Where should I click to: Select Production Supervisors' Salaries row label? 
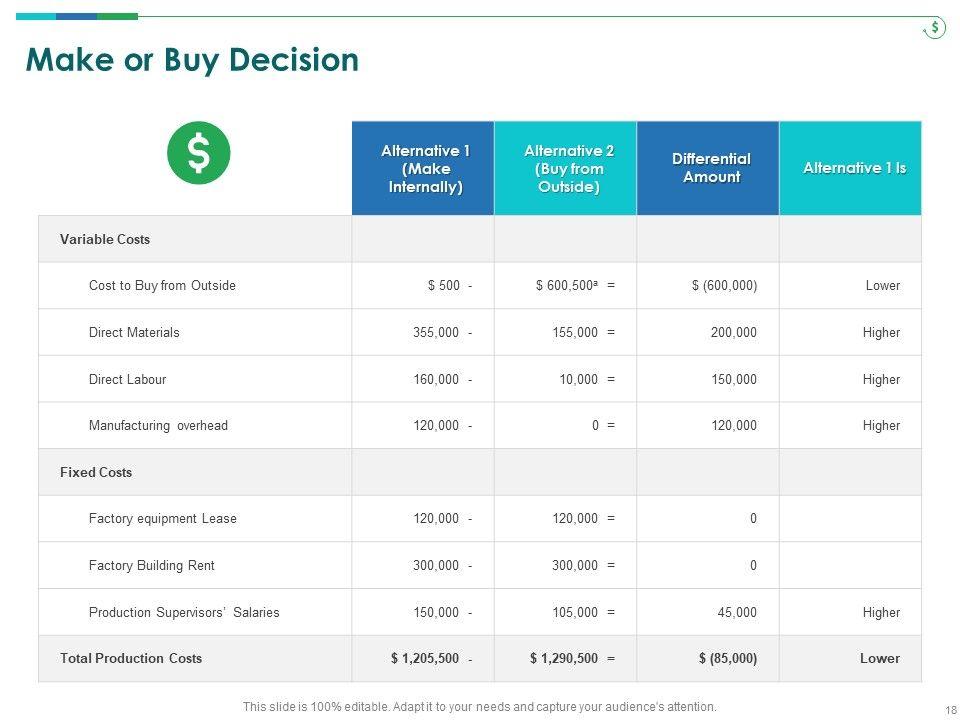tap(184, 612)
